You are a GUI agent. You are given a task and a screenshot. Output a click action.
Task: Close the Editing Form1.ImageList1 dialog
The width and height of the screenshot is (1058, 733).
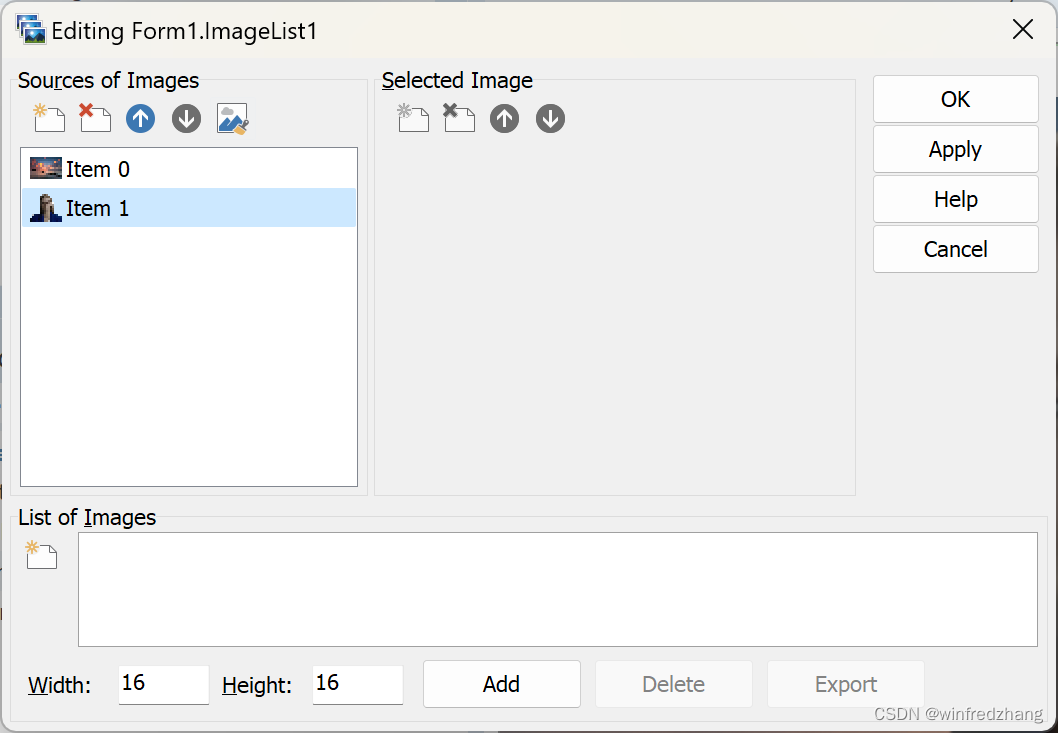pyautogui.click(x=1023, y=30)
